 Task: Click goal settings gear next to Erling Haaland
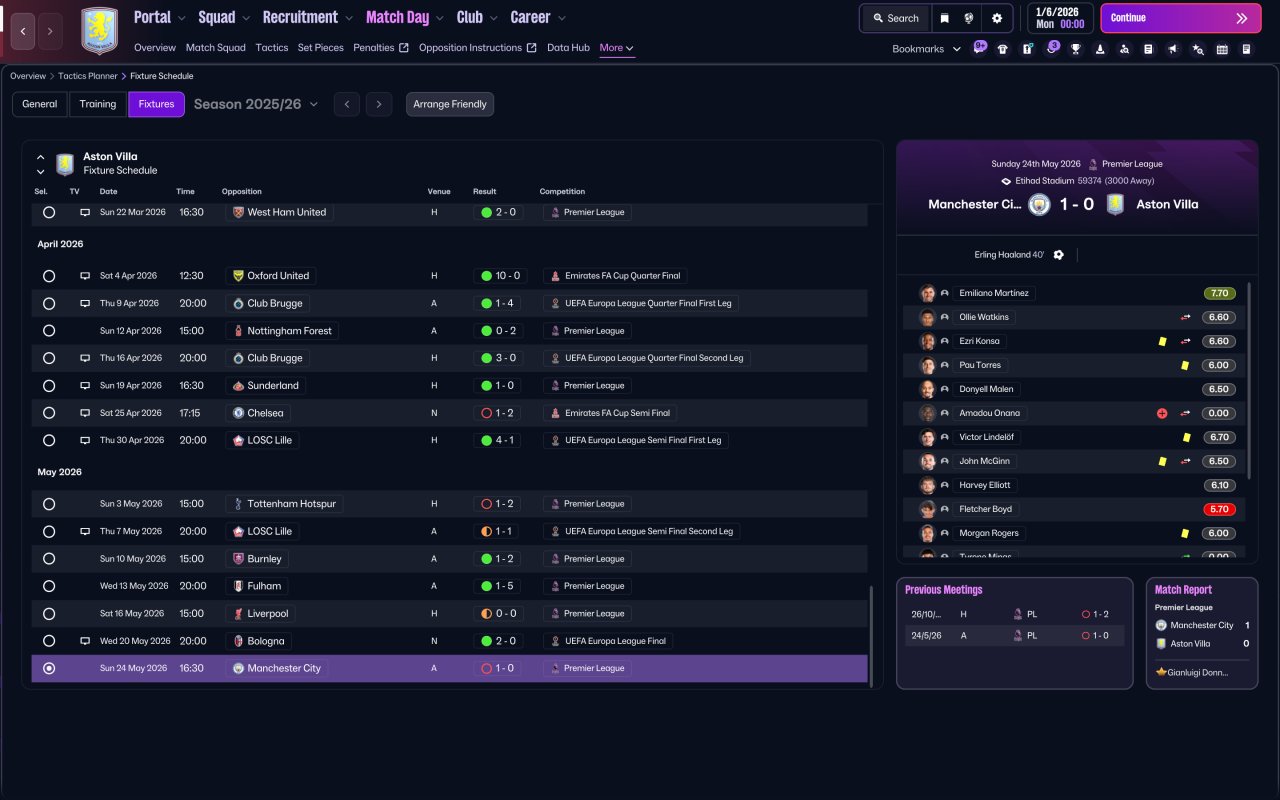(1059, 255)
